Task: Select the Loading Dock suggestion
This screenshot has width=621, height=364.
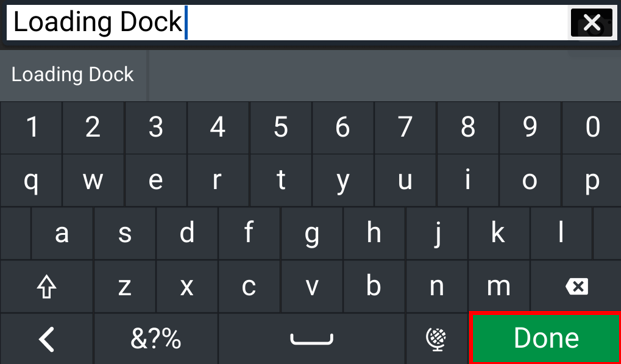Action: [x=73, y=75]
